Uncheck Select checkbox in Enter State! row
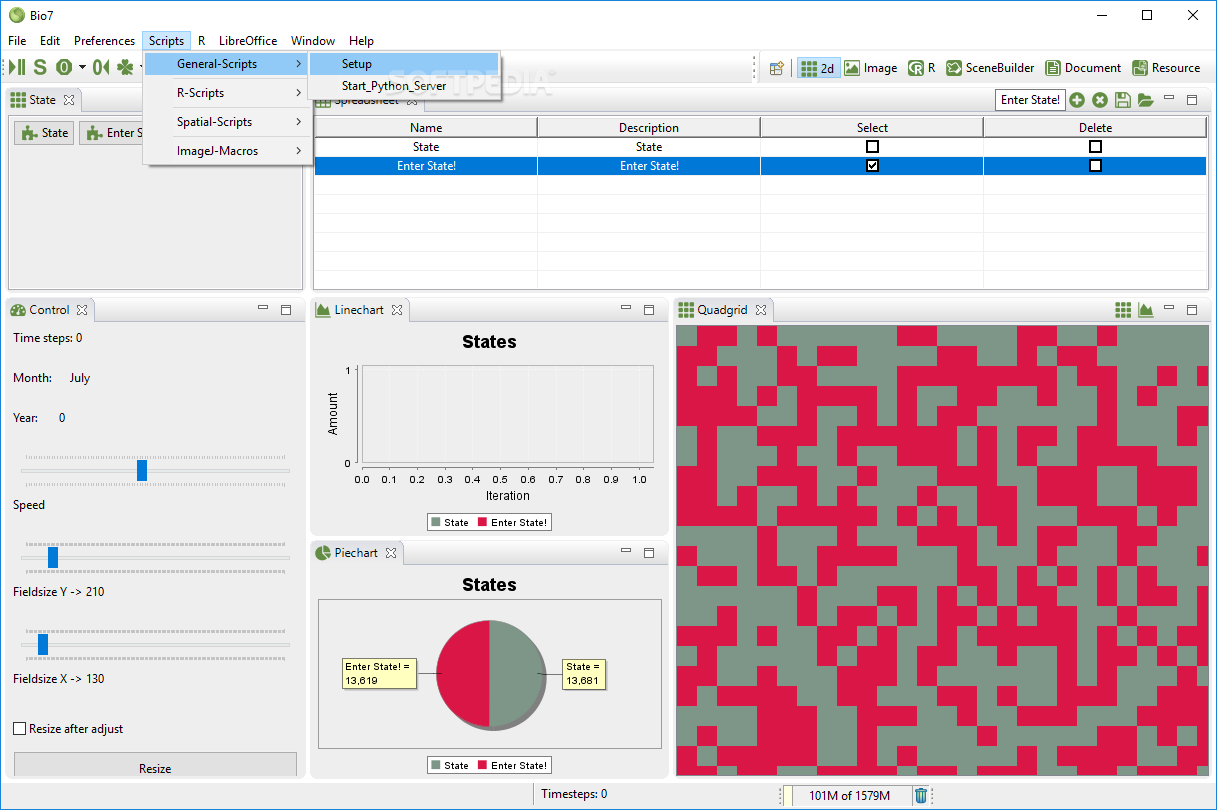This screenshot has width=1217, height=810. coord(872,166)
